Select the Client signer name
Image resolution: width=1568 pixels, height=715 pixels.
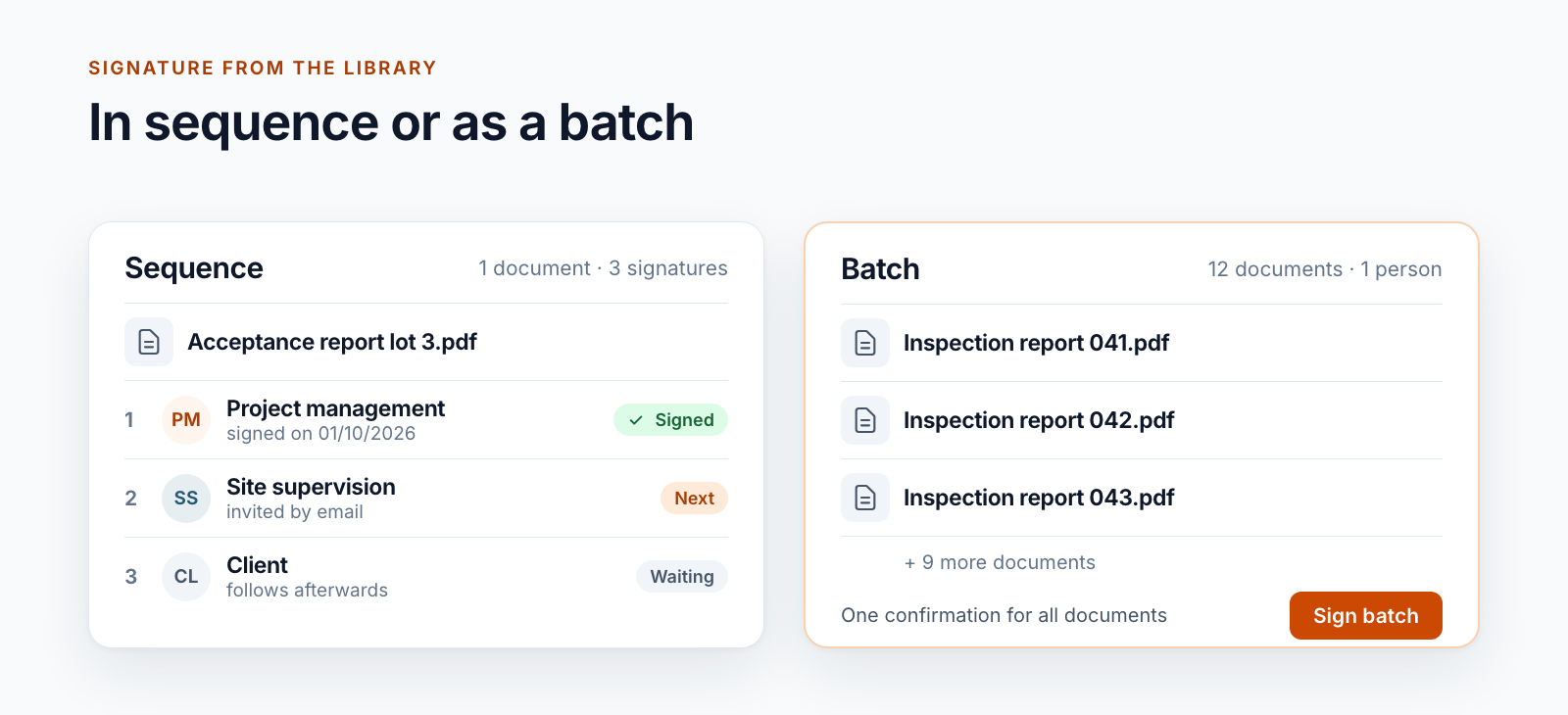click(x=257, y=565)
